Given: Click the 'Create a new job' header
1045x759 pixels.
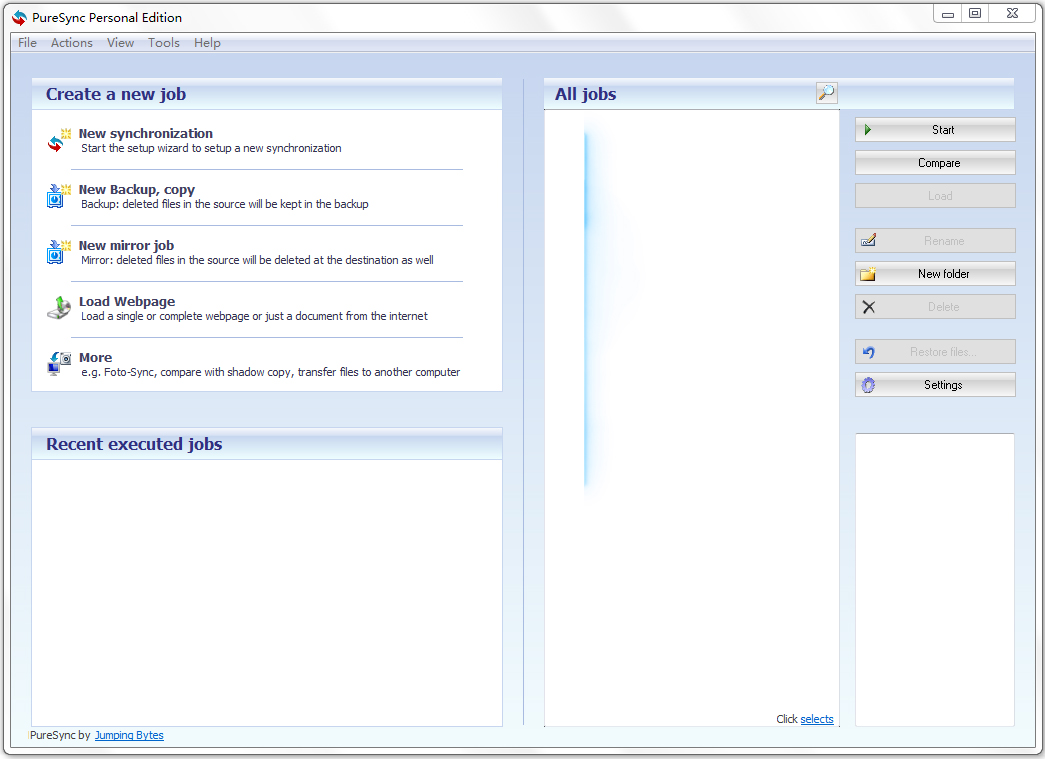Looking at the screenshot, I should [116, 94].
